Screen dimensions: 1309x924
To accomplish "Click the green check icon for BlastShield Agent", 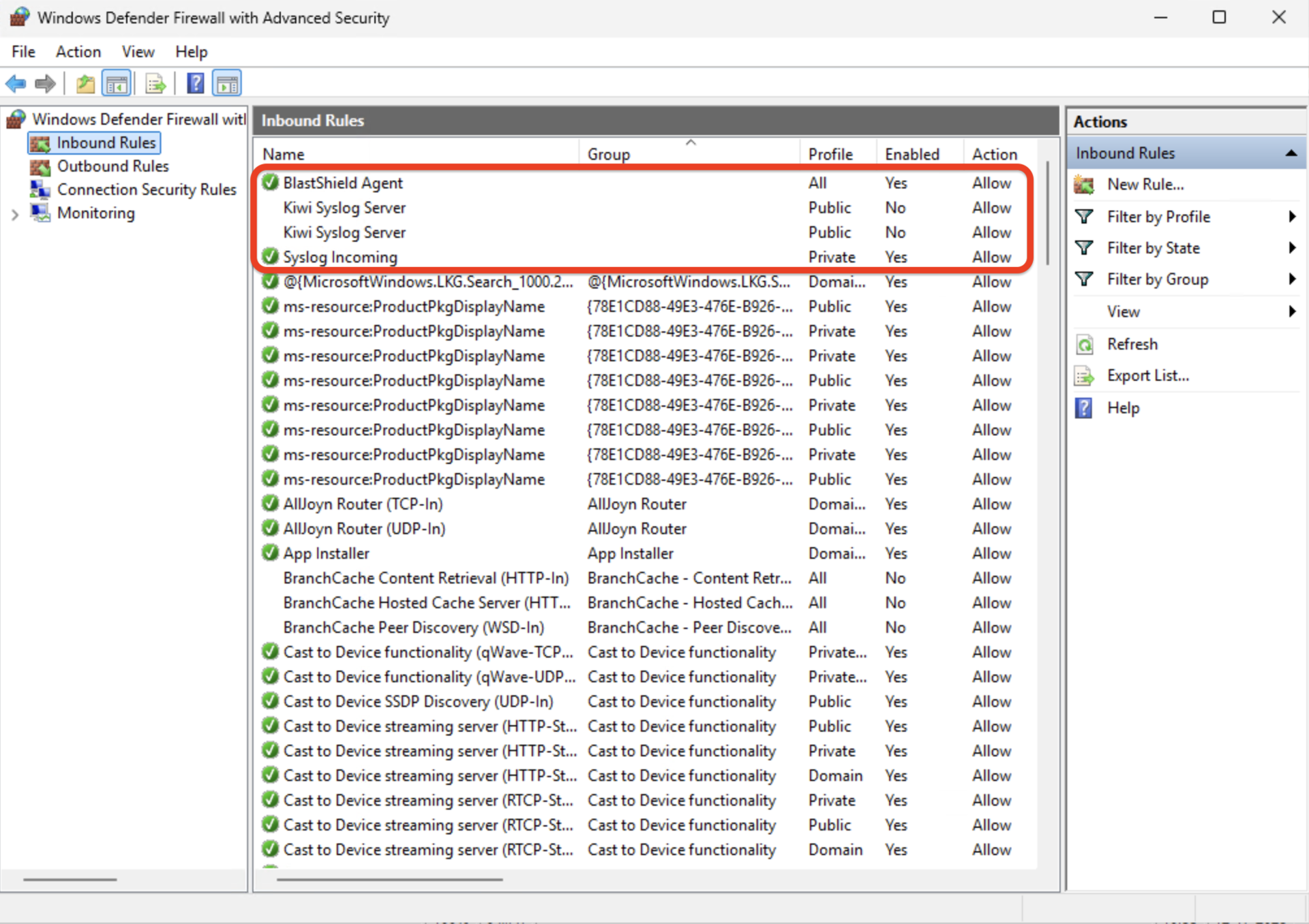I will coord(271,182).
